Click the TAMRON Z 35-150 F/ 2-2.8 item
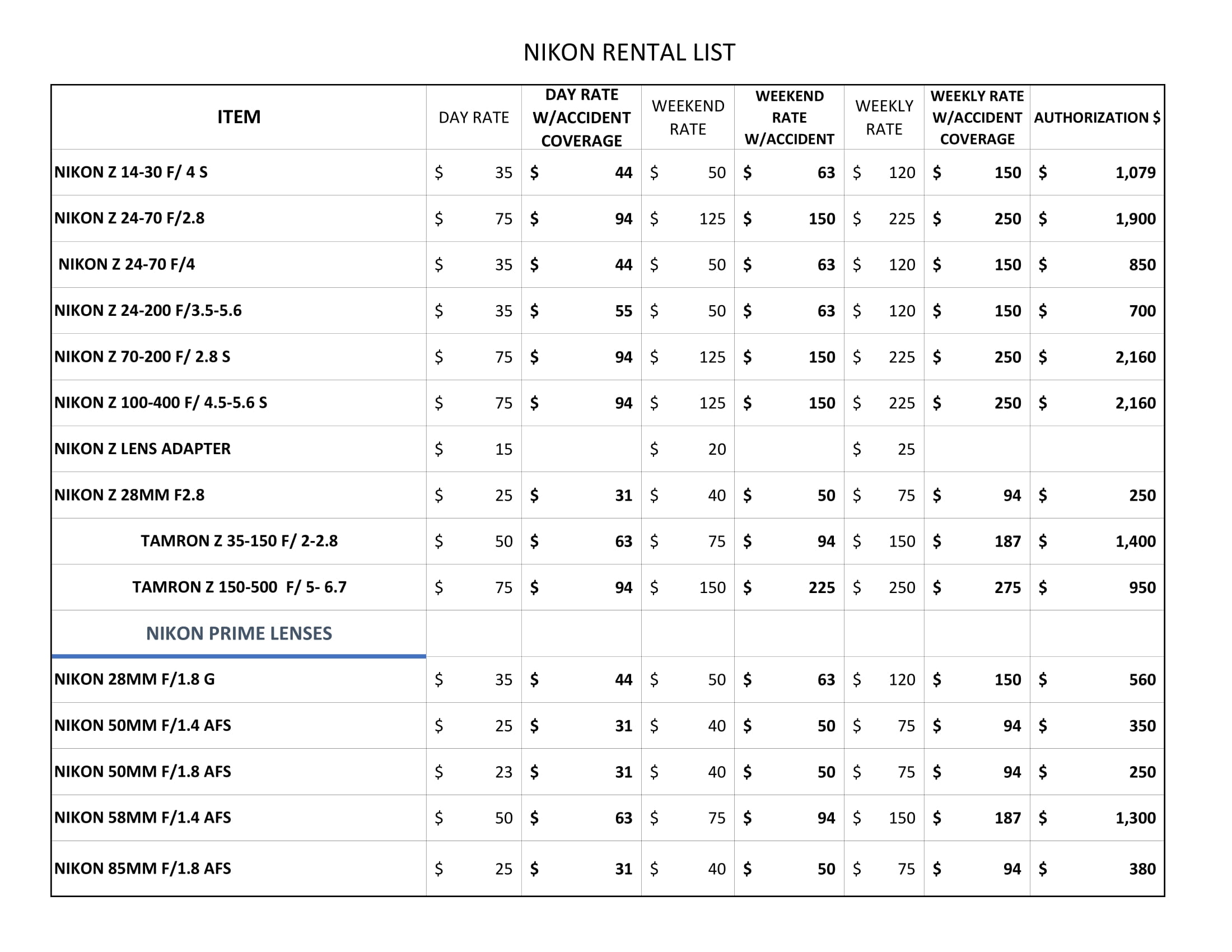1232x952 pixels. [x=239, y=541]
